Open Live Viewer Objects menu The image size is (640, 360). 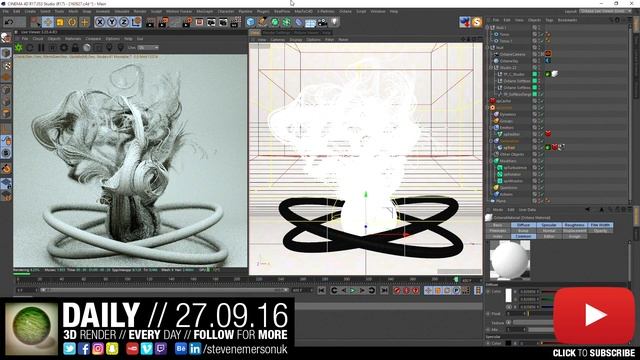[x=54, y=39]
